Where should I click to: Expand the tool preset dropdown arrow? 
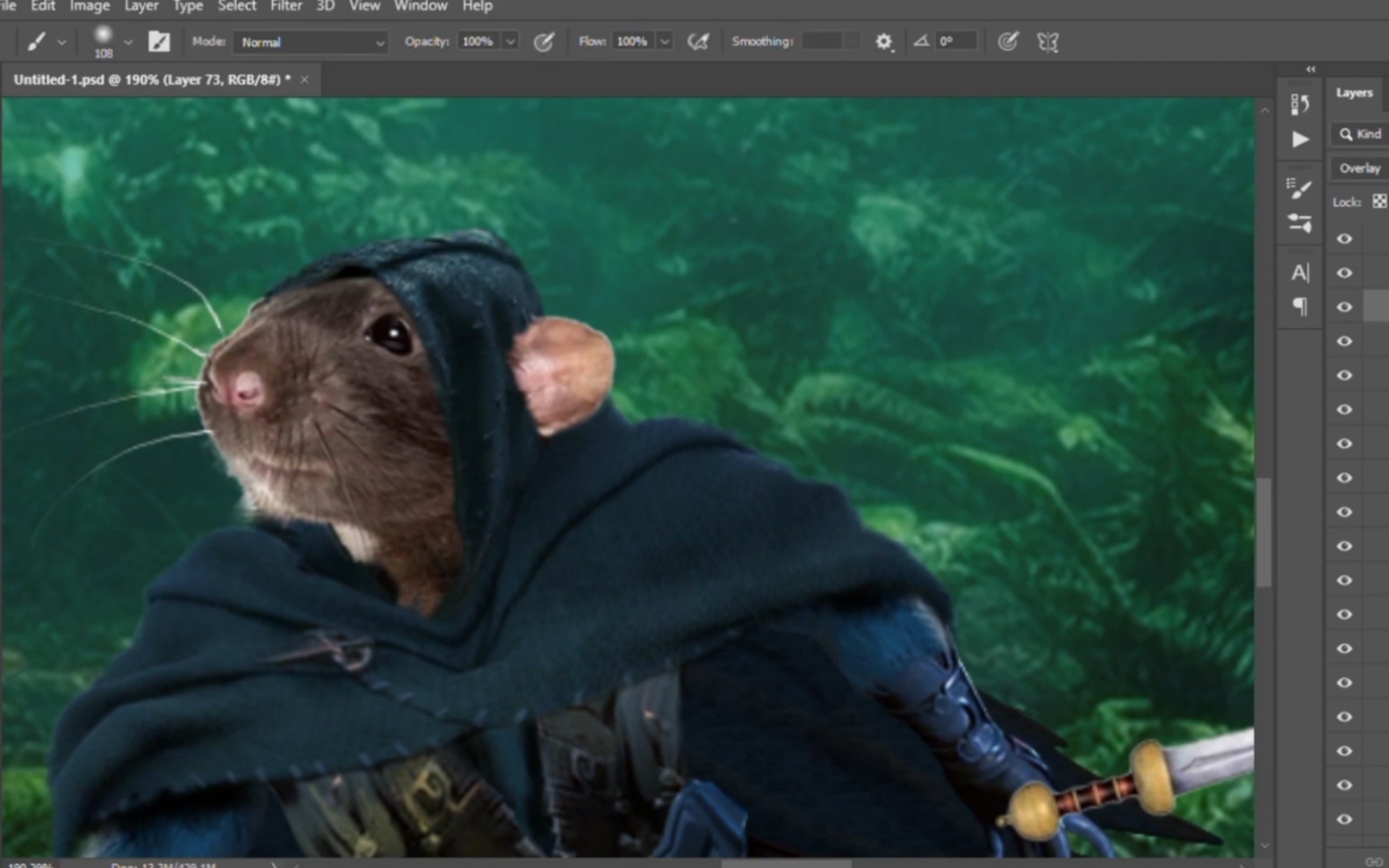pyautogui.click(x=61, y=42)
